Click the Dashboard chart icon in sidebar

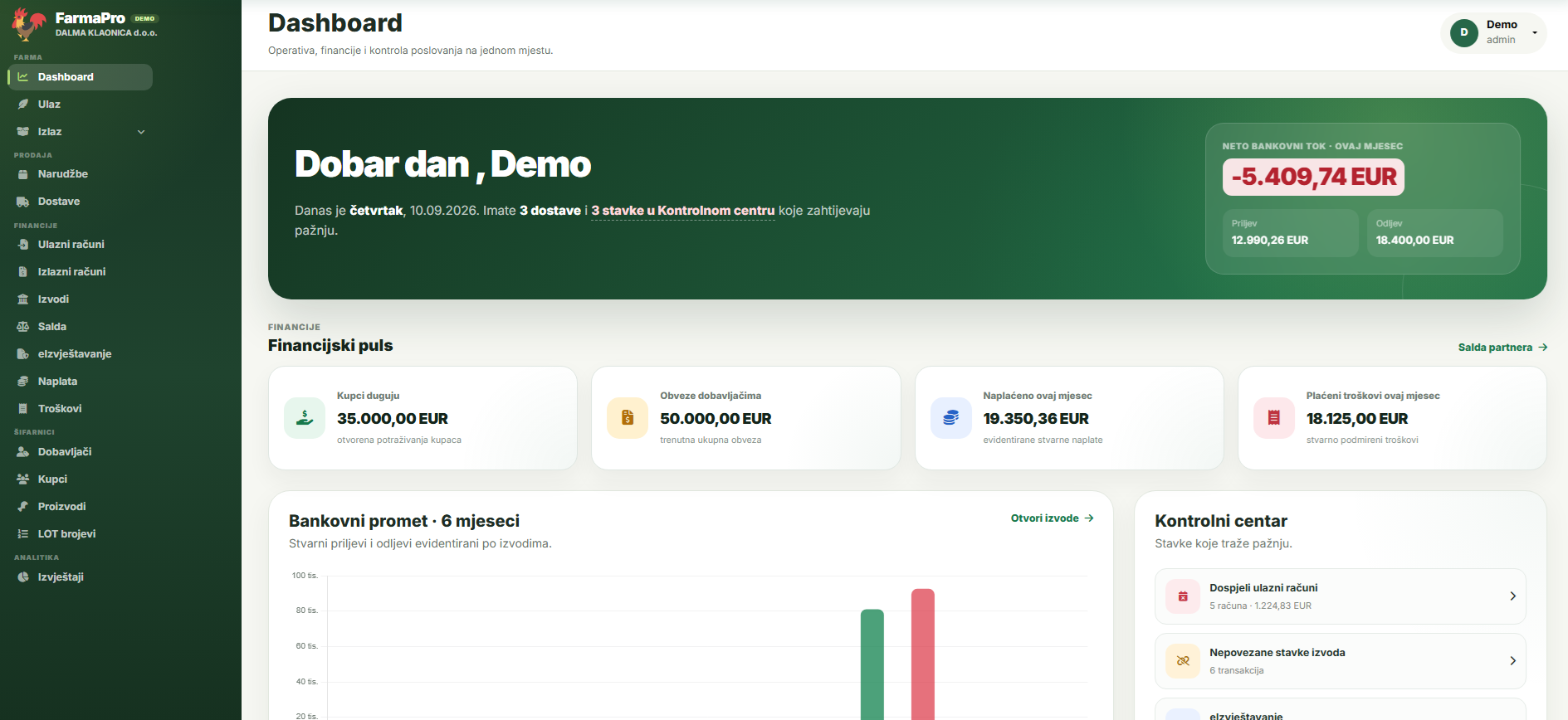(23, 77)
